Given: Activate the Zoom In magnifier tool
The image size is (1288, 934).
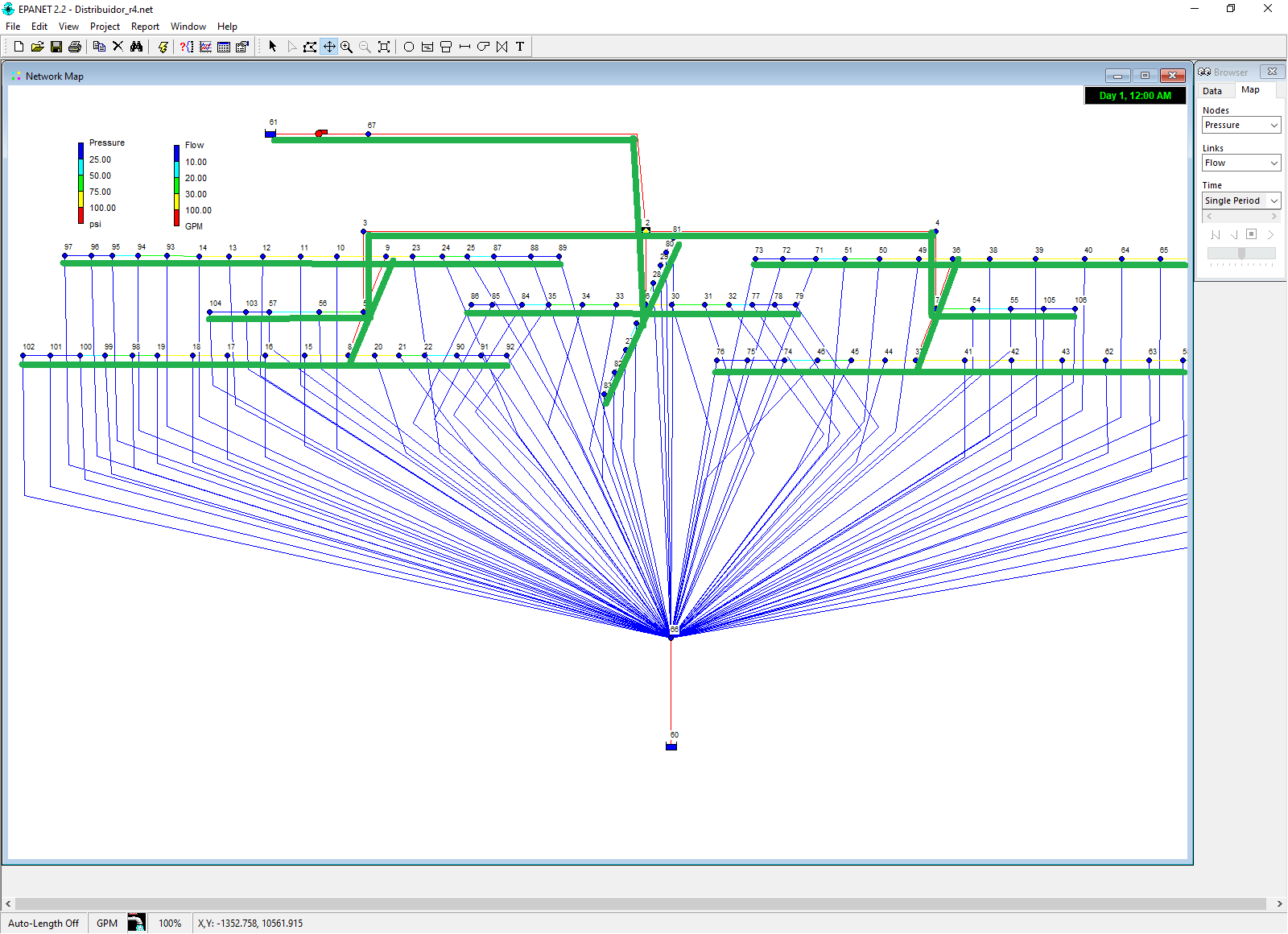Looking at the screenshot, I should coord(347,47).
